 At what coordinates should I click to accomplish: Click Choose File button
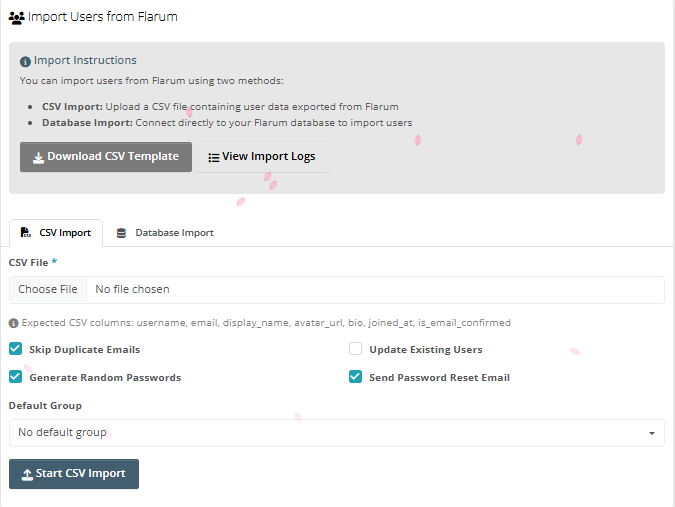tap(48, 289)
